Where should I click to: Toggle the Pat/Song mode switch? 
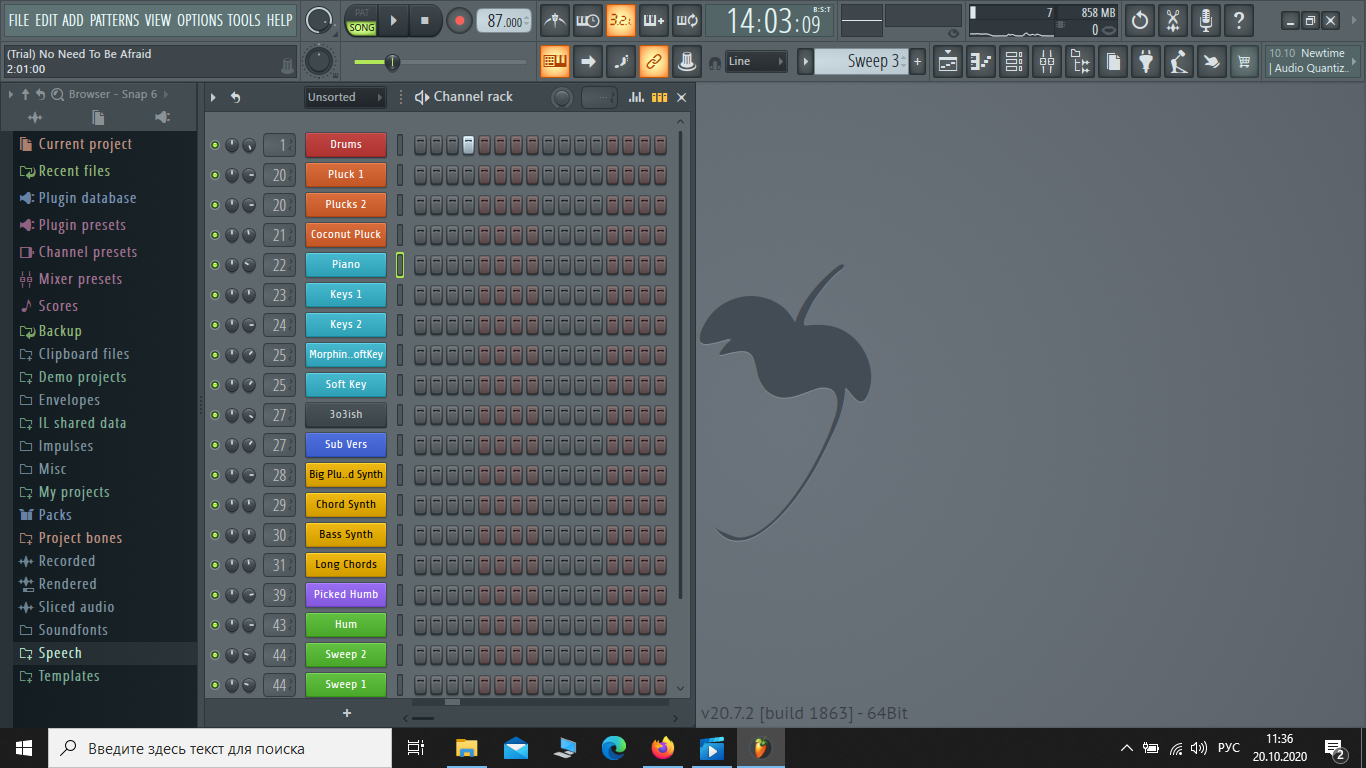(361, 20)
